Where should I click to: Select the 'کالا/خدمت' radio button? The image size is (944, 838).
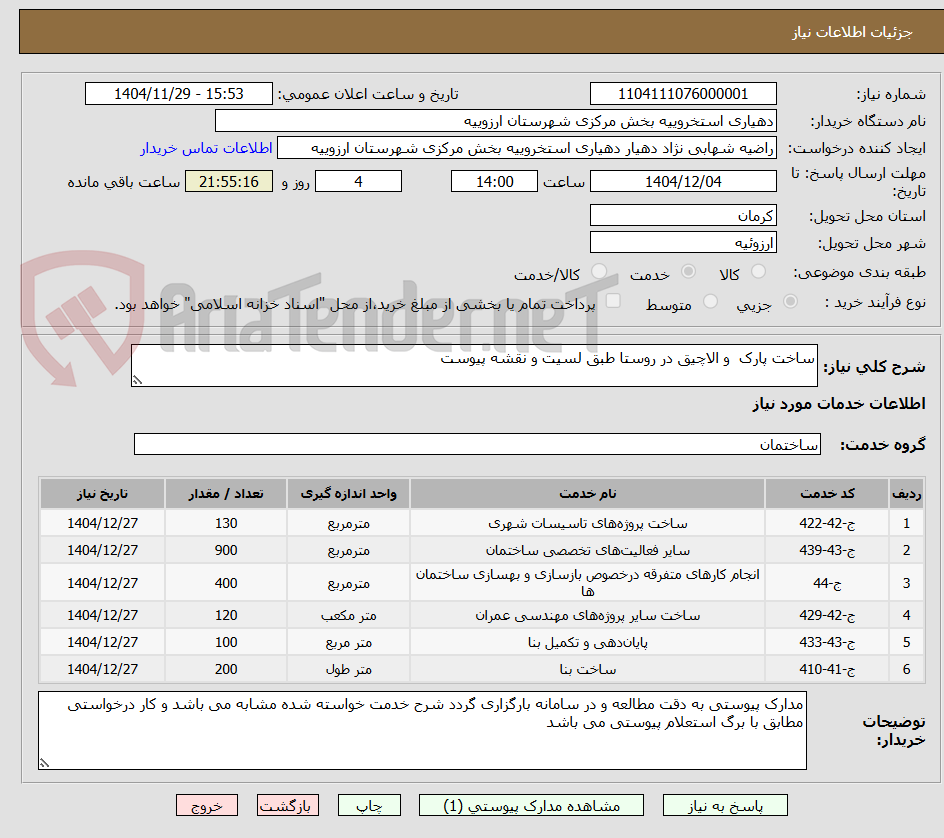(599, 272)
